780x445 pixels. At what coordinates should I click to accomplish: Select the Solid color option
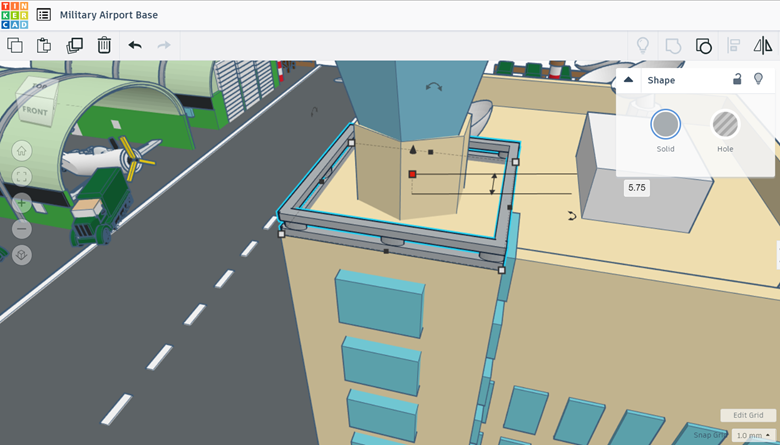[665, 124]
